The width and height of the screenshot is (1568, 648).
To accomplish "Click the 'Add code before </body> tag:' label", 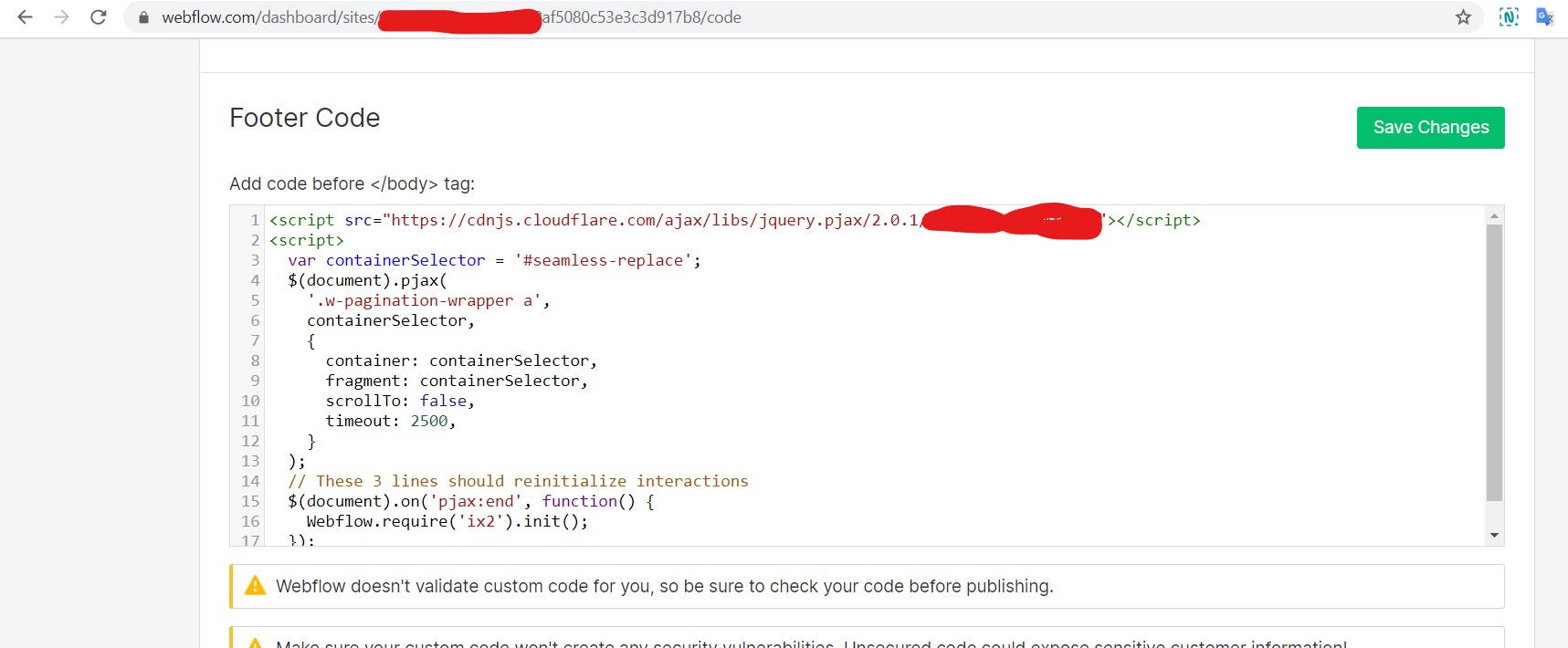I will [x=352, y=183].
